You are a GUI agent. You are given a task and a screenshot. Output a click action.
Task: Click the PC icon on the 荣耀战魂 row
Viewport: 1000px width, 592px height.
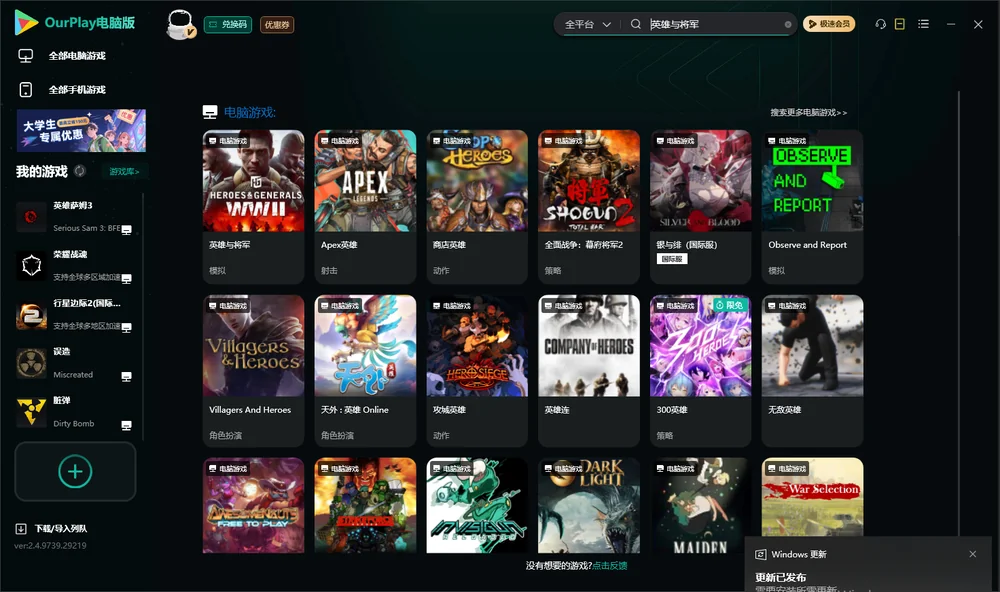pyautogui.click(x=126, y=278)
